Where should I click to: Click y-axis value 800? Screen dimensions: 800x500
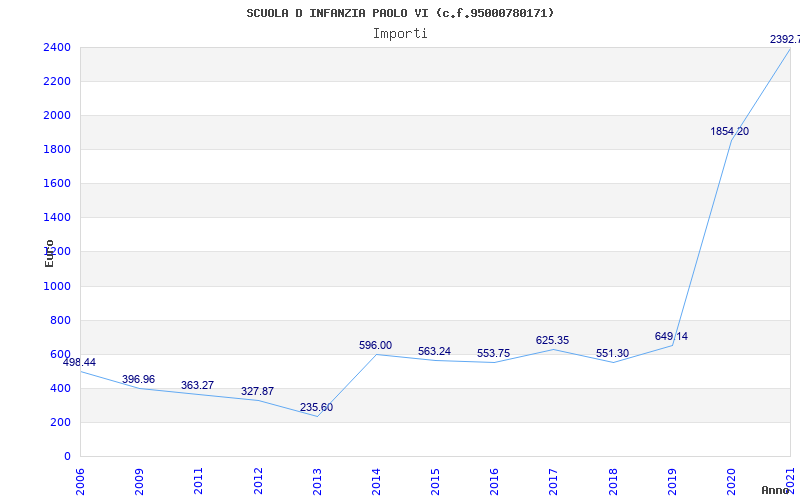pos(60,320)
